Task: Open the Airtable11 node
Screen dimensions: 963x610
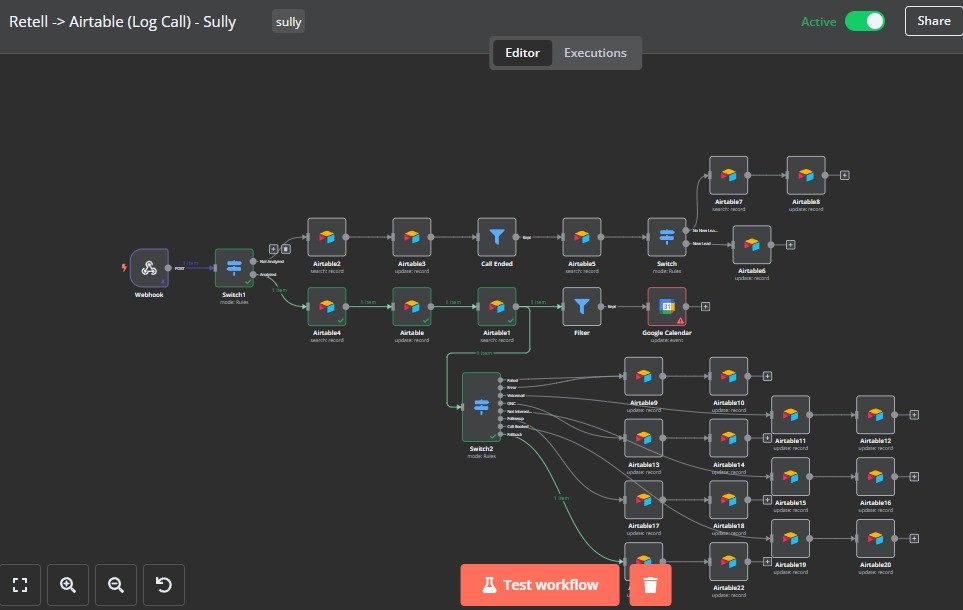Action: [790, 415]
